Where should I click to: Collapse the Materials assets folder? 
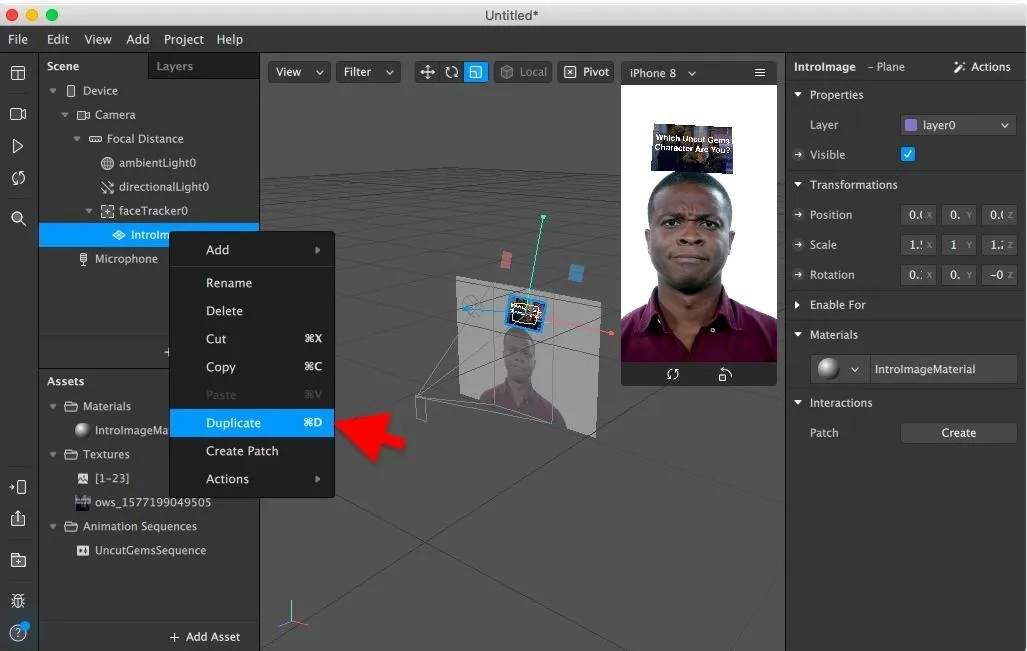[53, 406]
